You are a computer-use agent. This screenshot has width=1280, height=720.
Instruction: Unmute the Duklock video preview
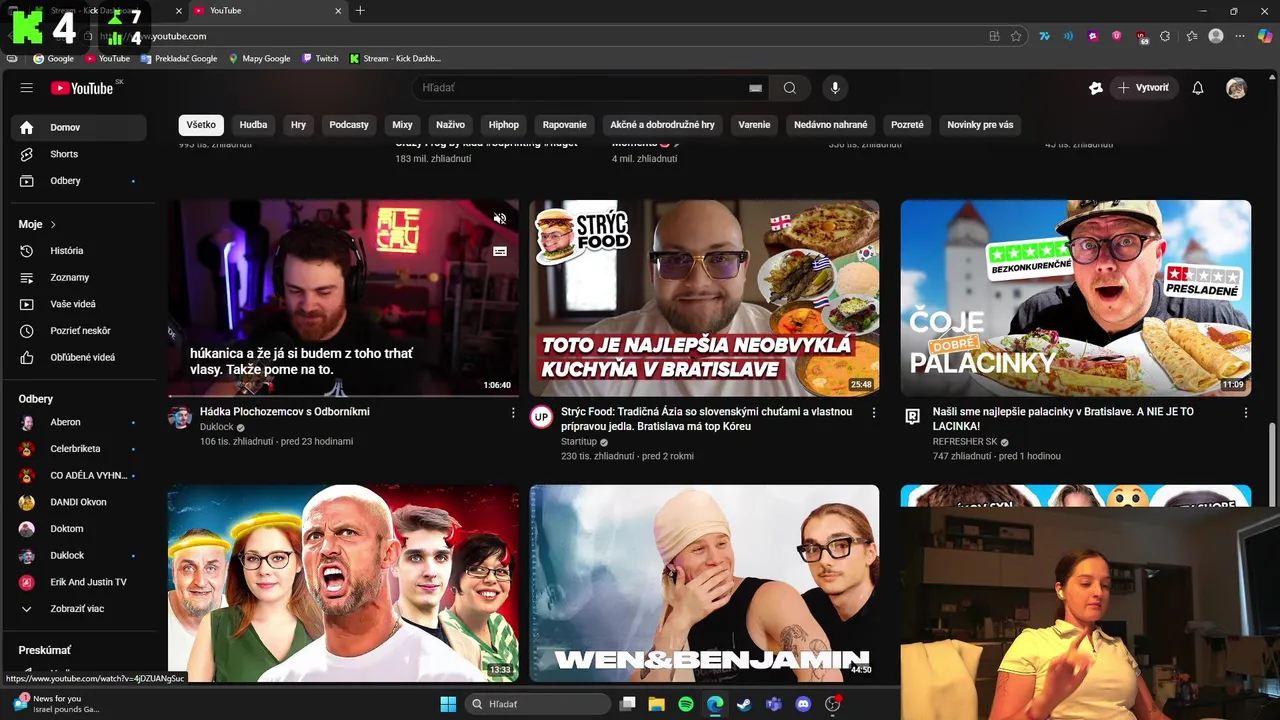(x=500, y=219)
